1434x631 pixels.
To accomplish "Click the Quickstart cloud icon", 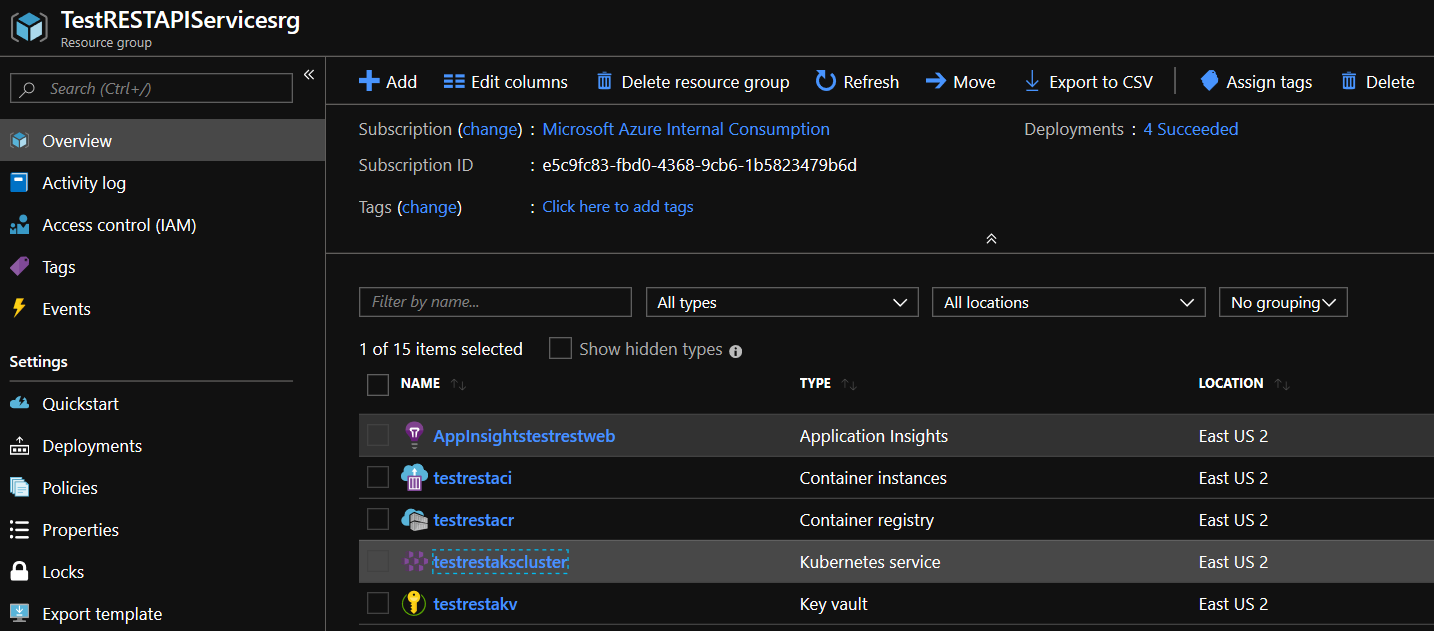I will [x=19, y=404].
